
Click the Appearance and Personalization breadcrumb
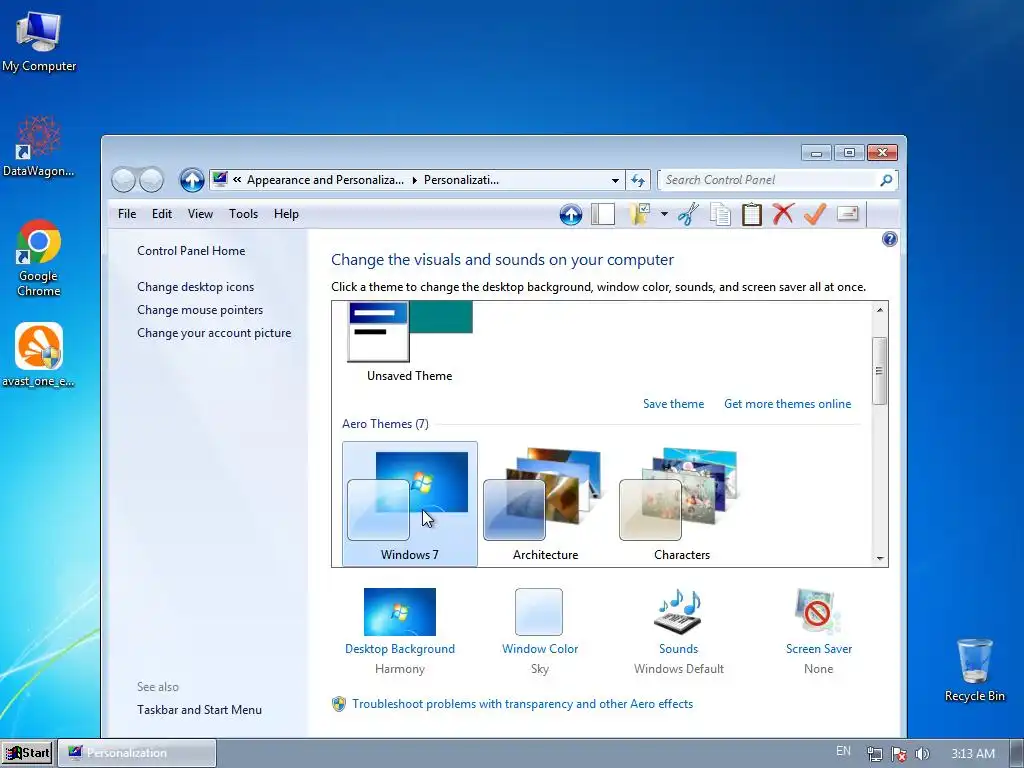coord(325,180)
